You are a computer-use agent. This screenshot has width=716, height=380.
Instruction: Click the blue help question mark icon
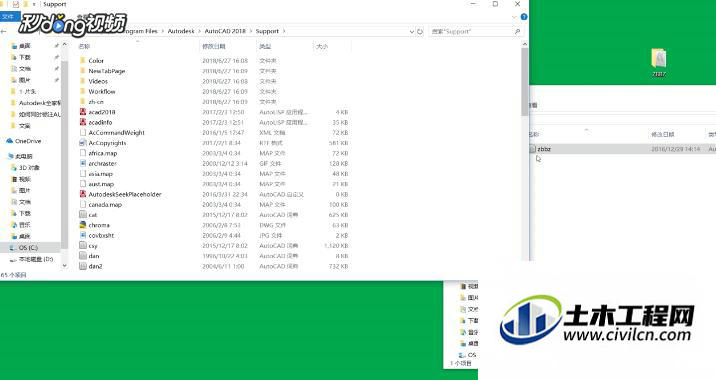pos(524,17)
